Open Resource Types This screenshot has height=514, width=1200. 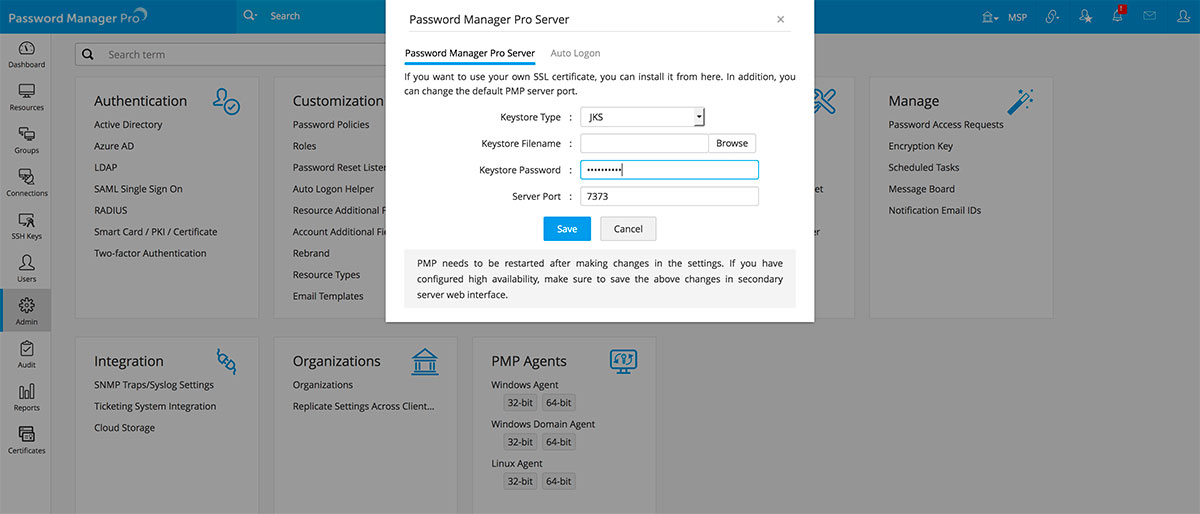click(x=326, y=275)
